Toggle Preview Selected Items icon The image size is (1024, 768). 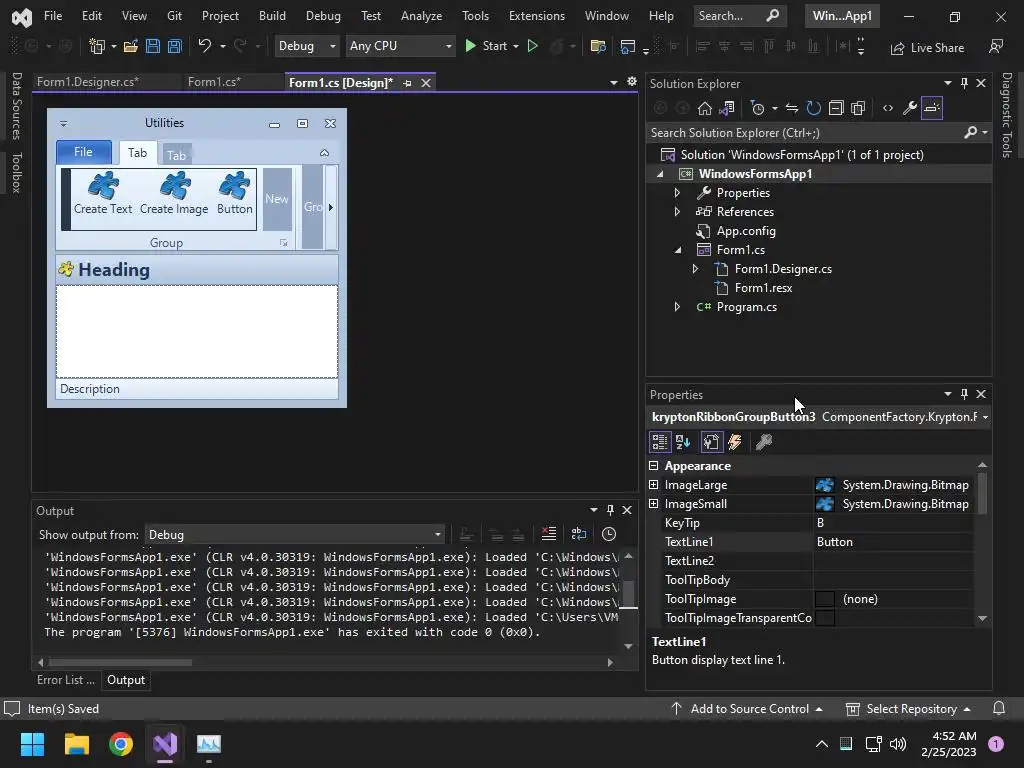click(932, 108)
